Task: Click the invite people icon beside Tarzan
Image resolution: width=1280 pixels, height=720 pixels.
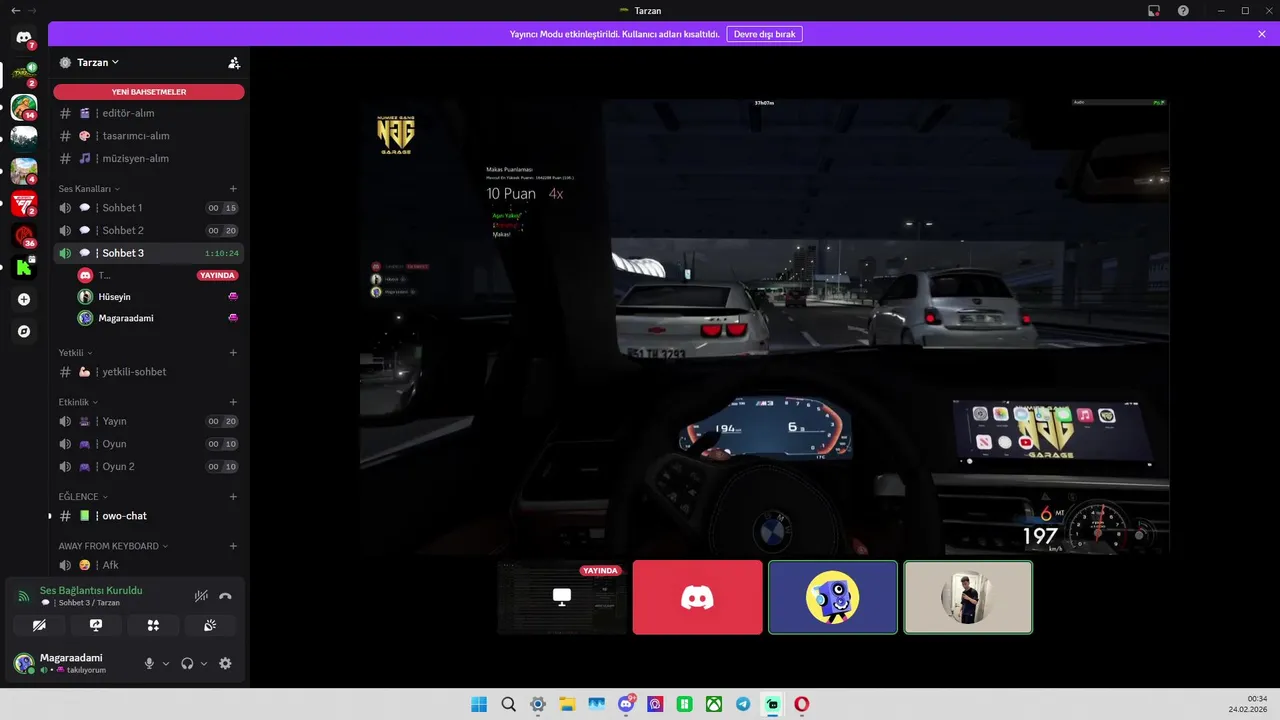Action: (234, 62)
